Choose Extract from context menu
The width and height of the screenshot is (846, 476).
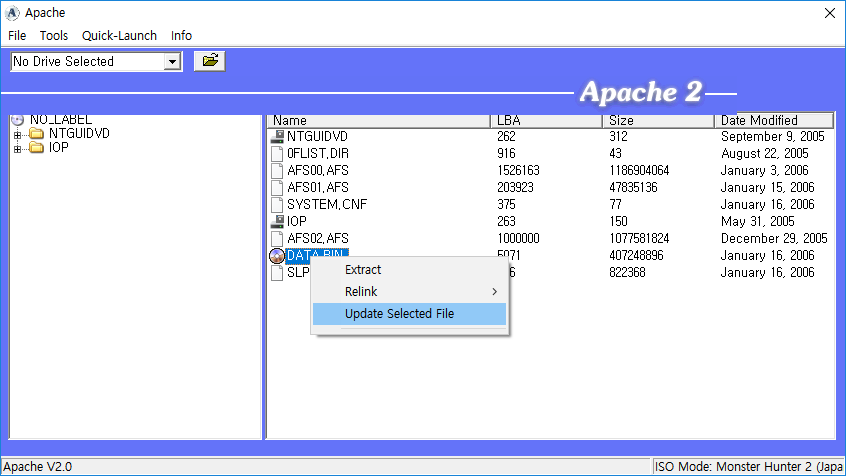[410, 270]
